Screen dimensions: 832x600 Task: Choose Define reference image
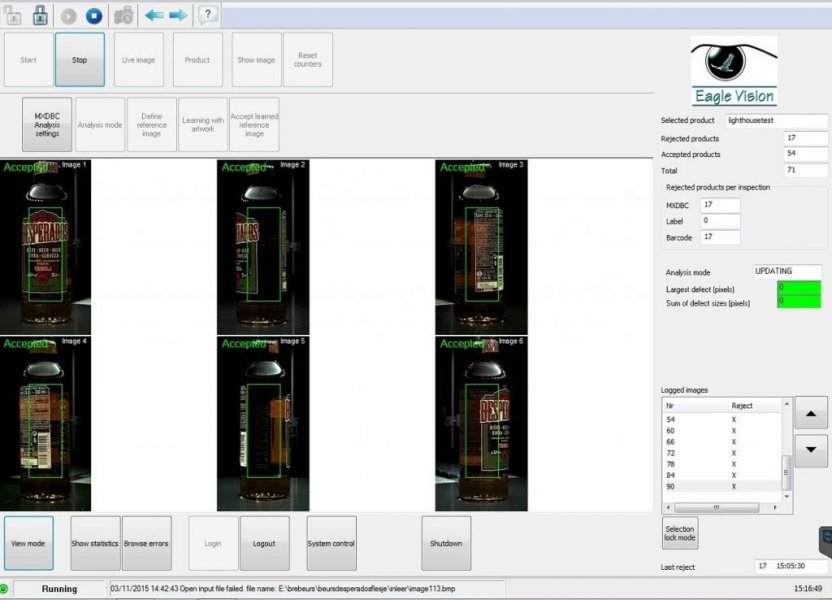tap(152, 125)
